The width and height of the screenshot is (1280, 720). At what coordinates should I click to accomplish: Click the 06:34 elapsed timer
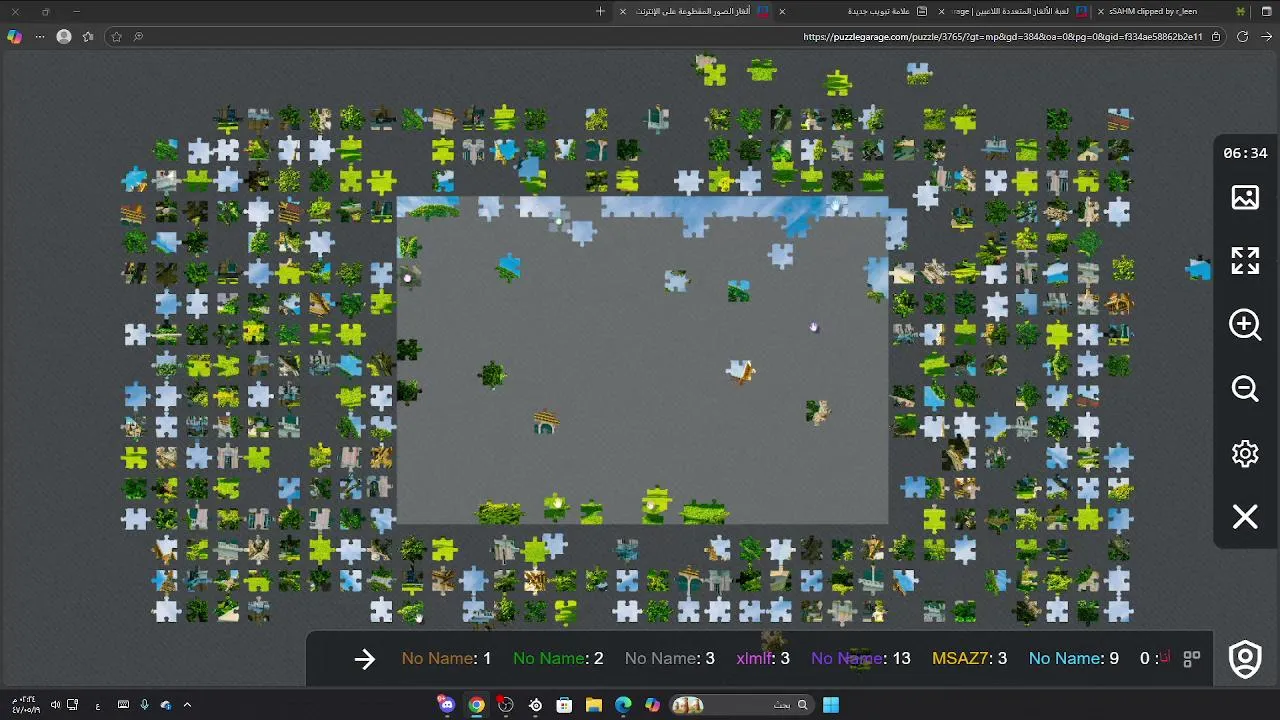click(x=1245, y=153)
